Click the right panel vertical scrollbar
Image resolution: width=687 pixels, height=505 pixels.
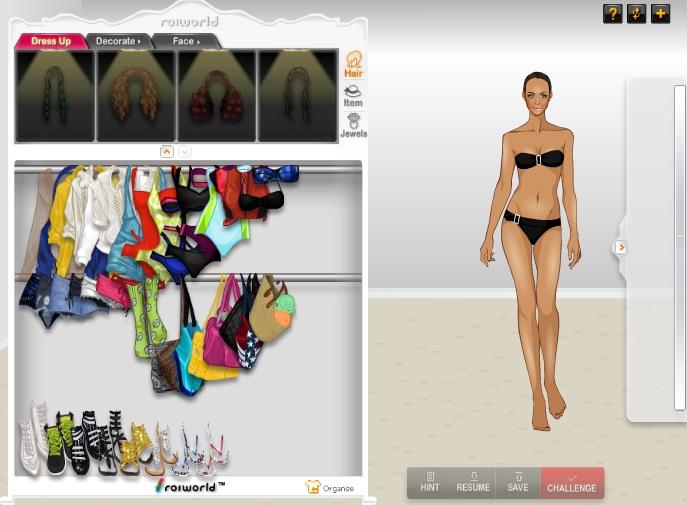point(680,250)
